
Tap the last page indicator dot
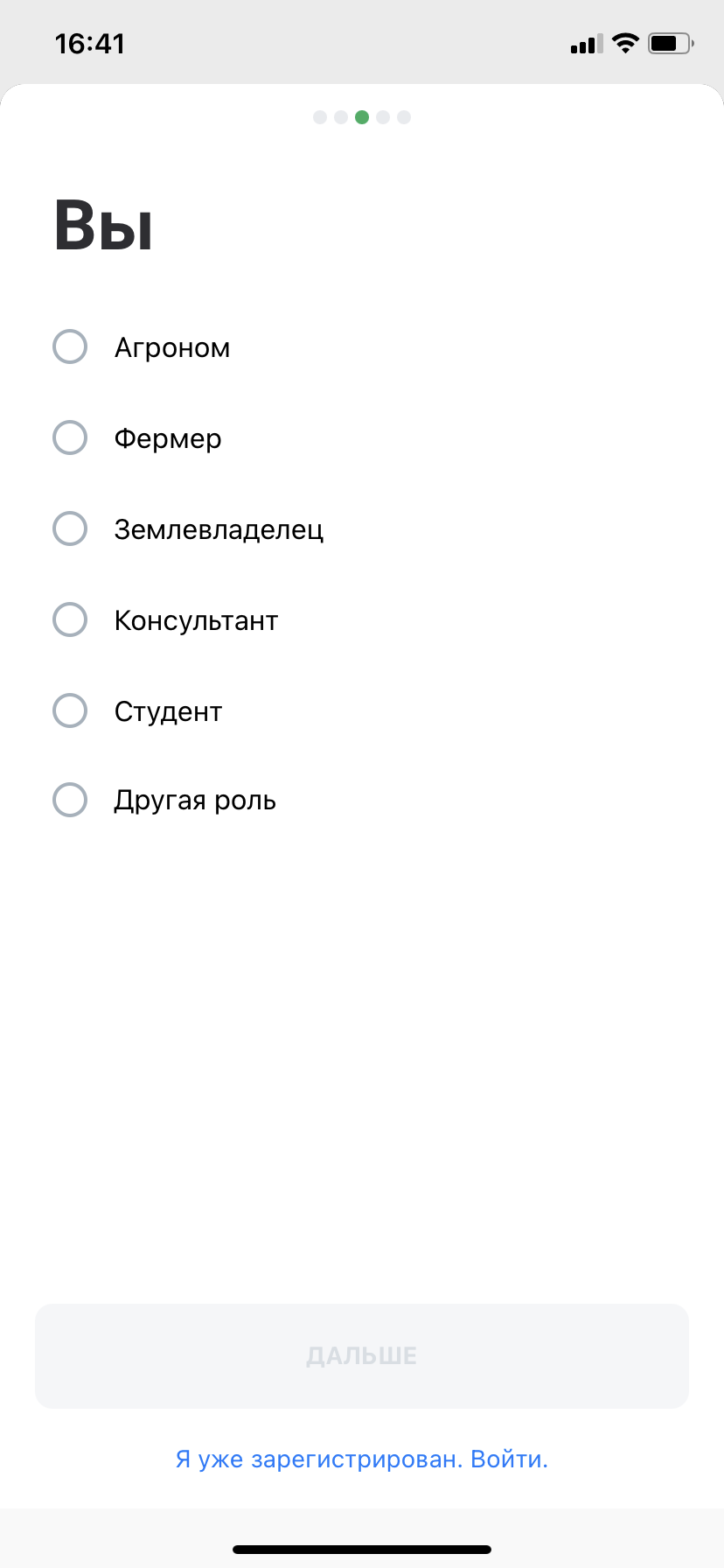tap(404, 117)
